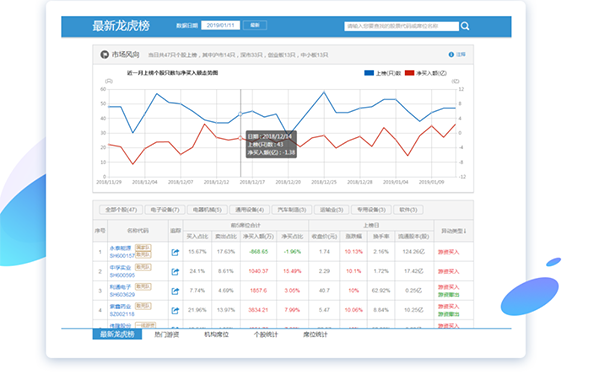Filter by 电器机械(5)
Image resolution: width=600 pixels, height=376 pixels.
[207, 210]
